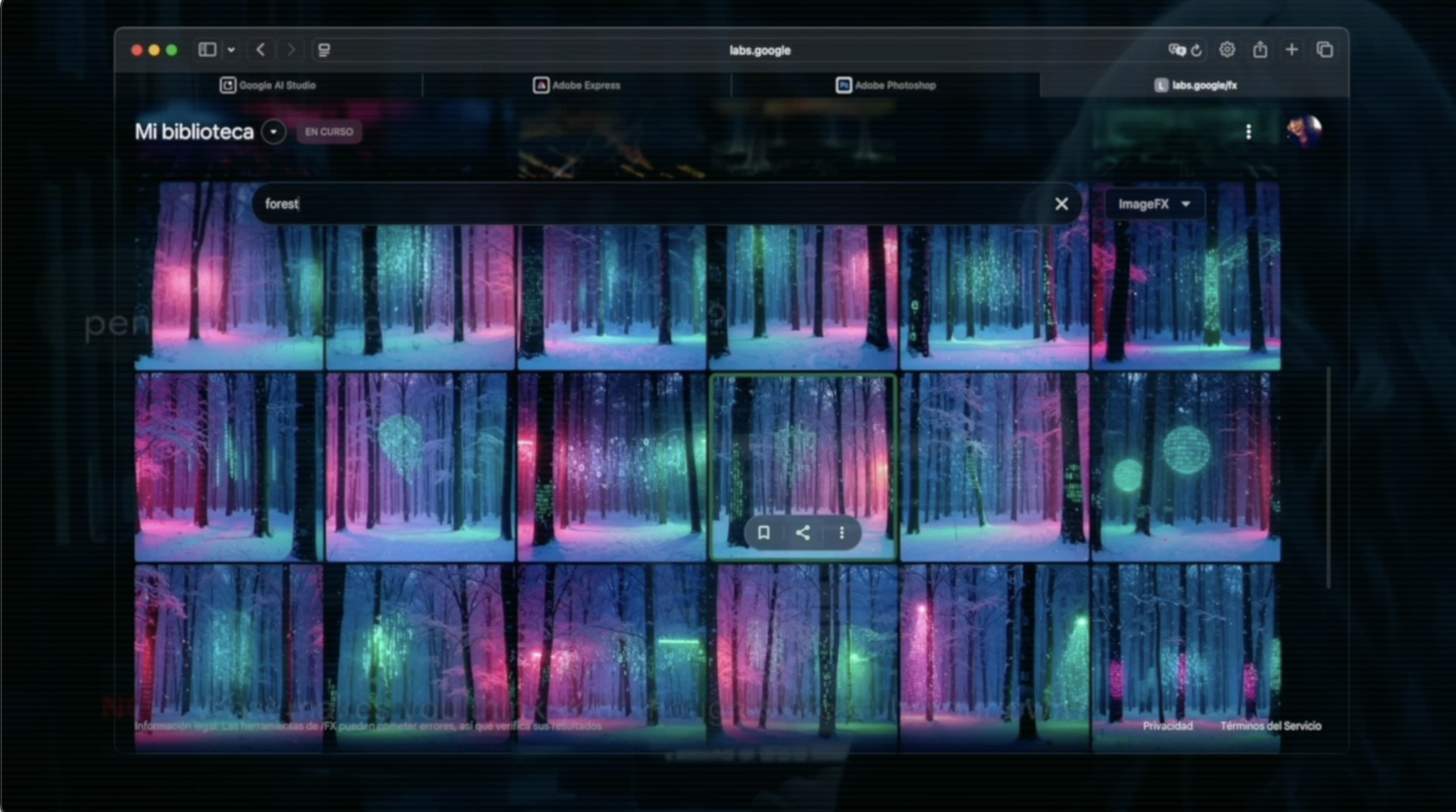Viewport: 1456px width, 812px height.
Task: Open the library three-dot menu
Action: coord(1248,132)
